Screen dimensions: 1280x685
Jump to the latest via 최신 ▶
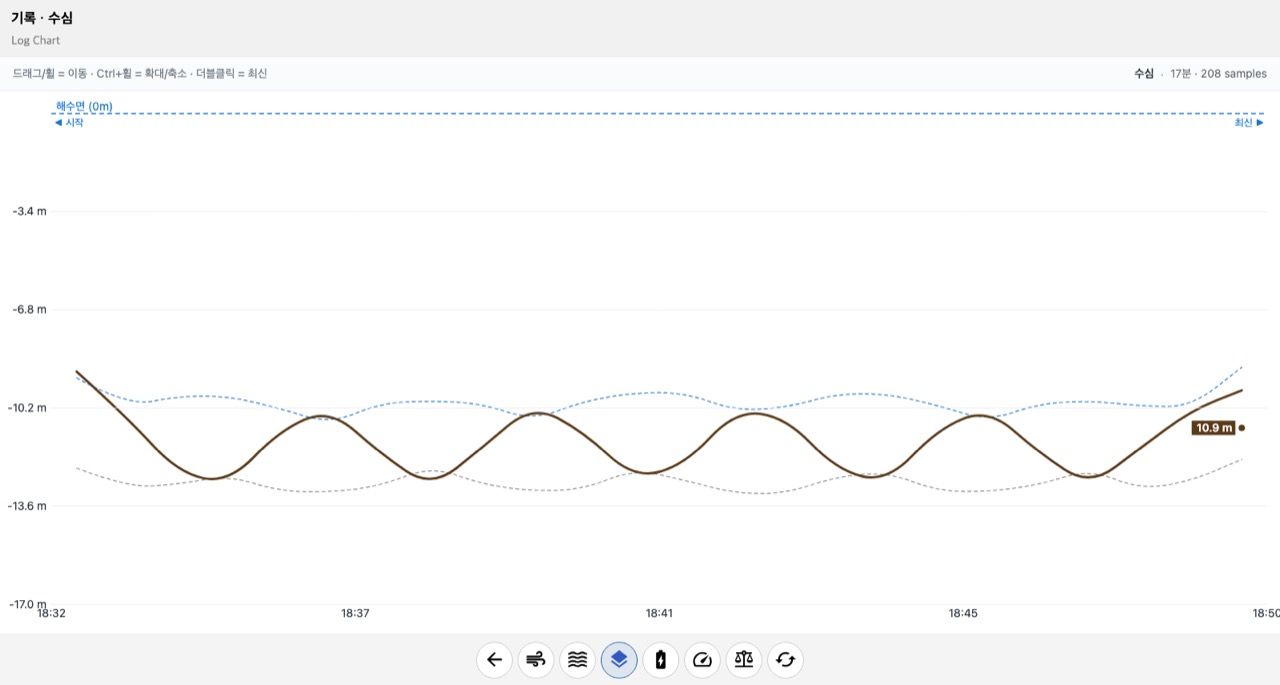coord(1248,123)
